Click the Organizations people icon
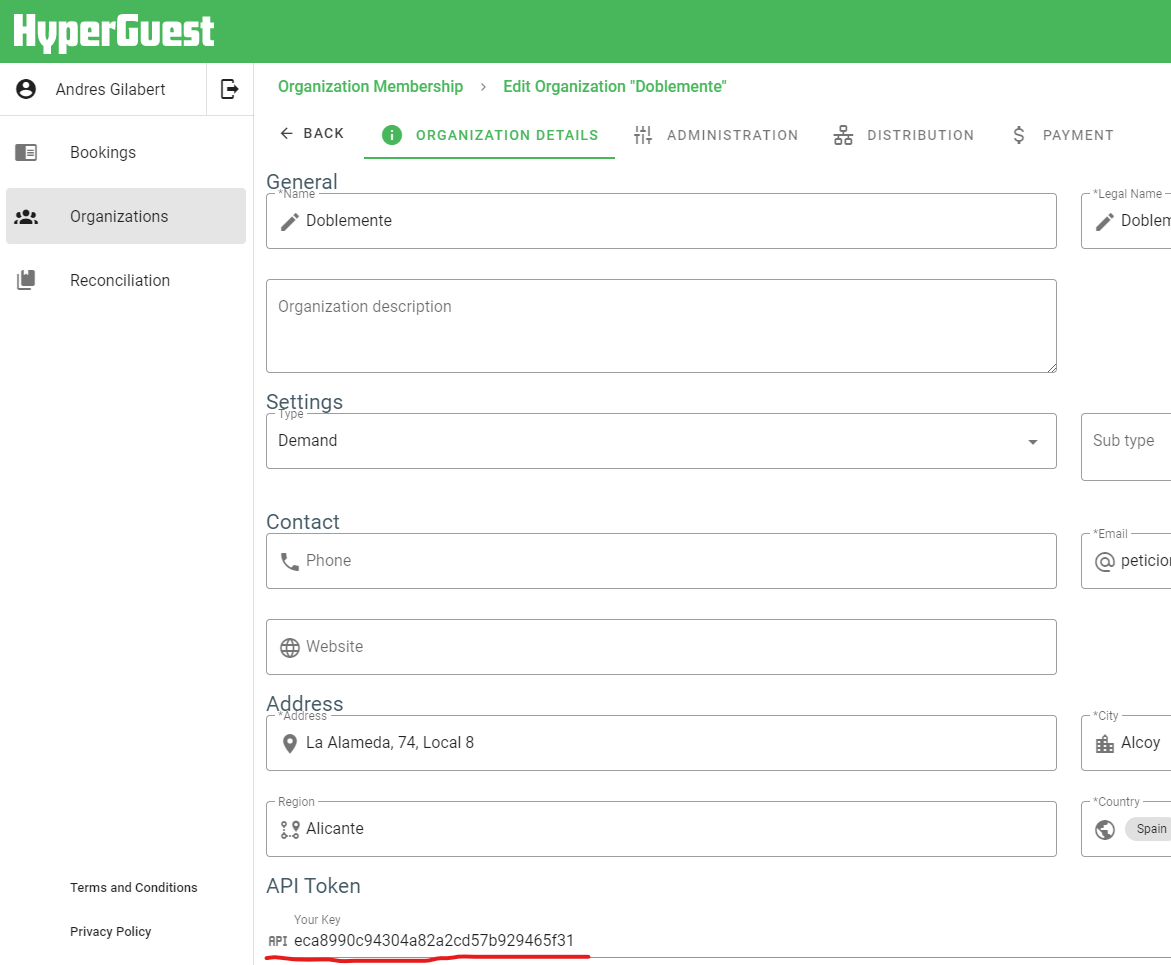This screenshot has width=1171, height=965. click(26, 217)
